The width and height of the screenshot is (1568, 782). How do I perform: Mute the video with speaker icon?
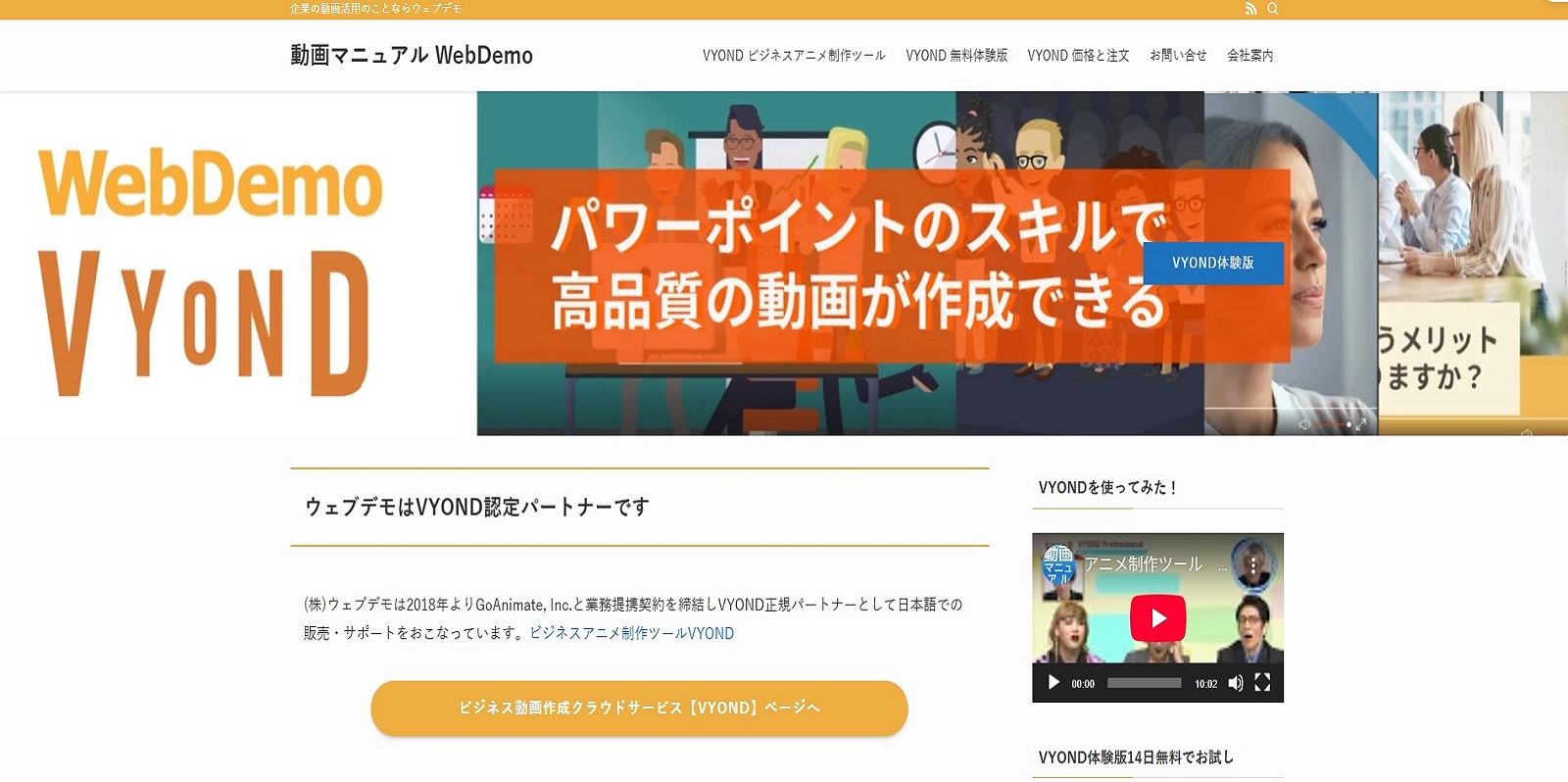(x=1236, y=683)
